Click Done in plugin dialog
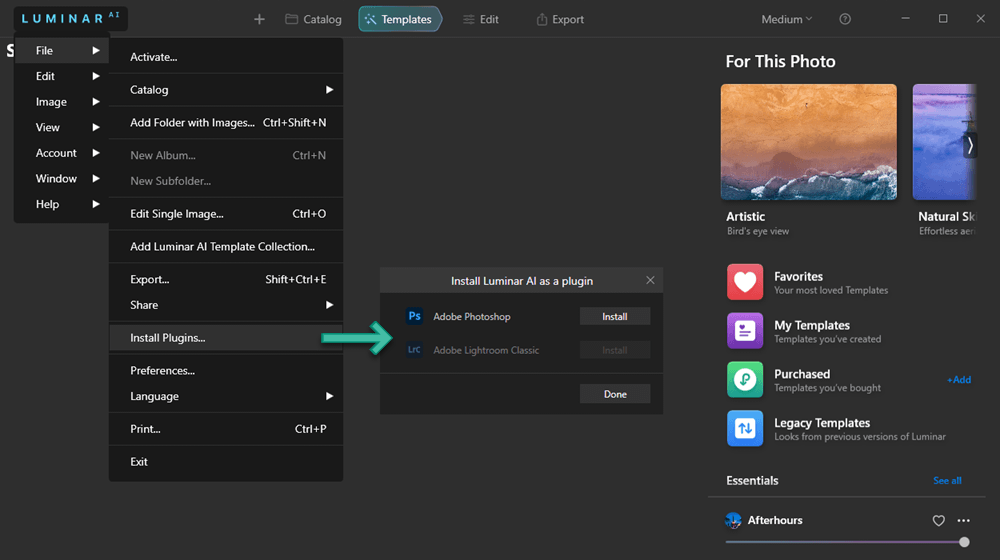This screenshot has width=1000, height=560. tap(615, 394)
